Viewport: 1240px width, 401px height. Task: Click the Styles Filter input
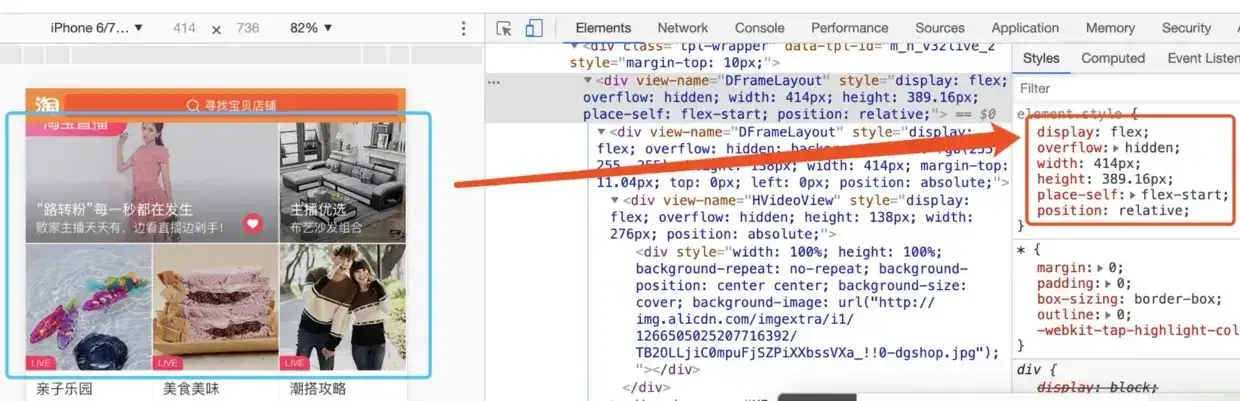tap(1127, 88)
